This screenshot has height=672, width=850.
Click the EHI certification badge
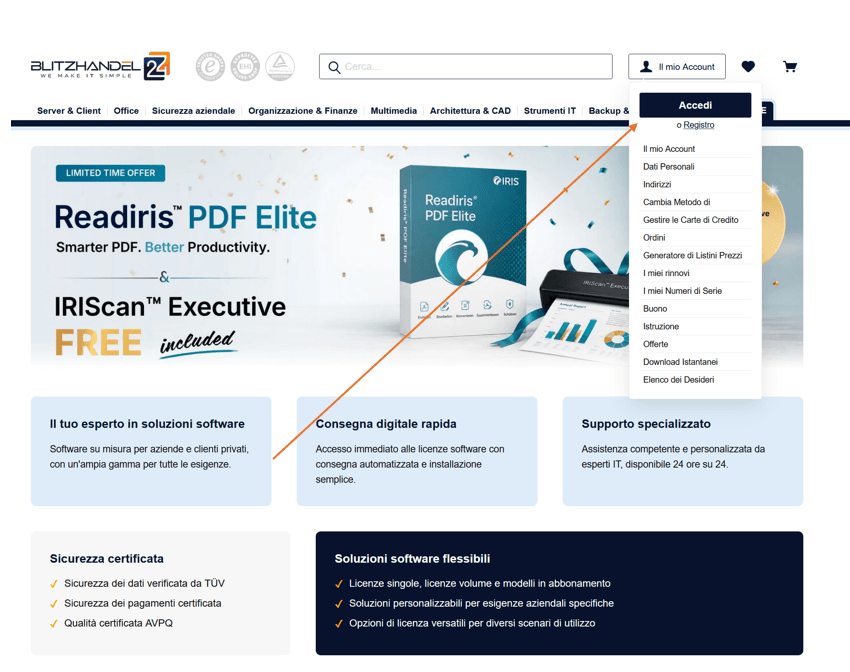point(245,66)
